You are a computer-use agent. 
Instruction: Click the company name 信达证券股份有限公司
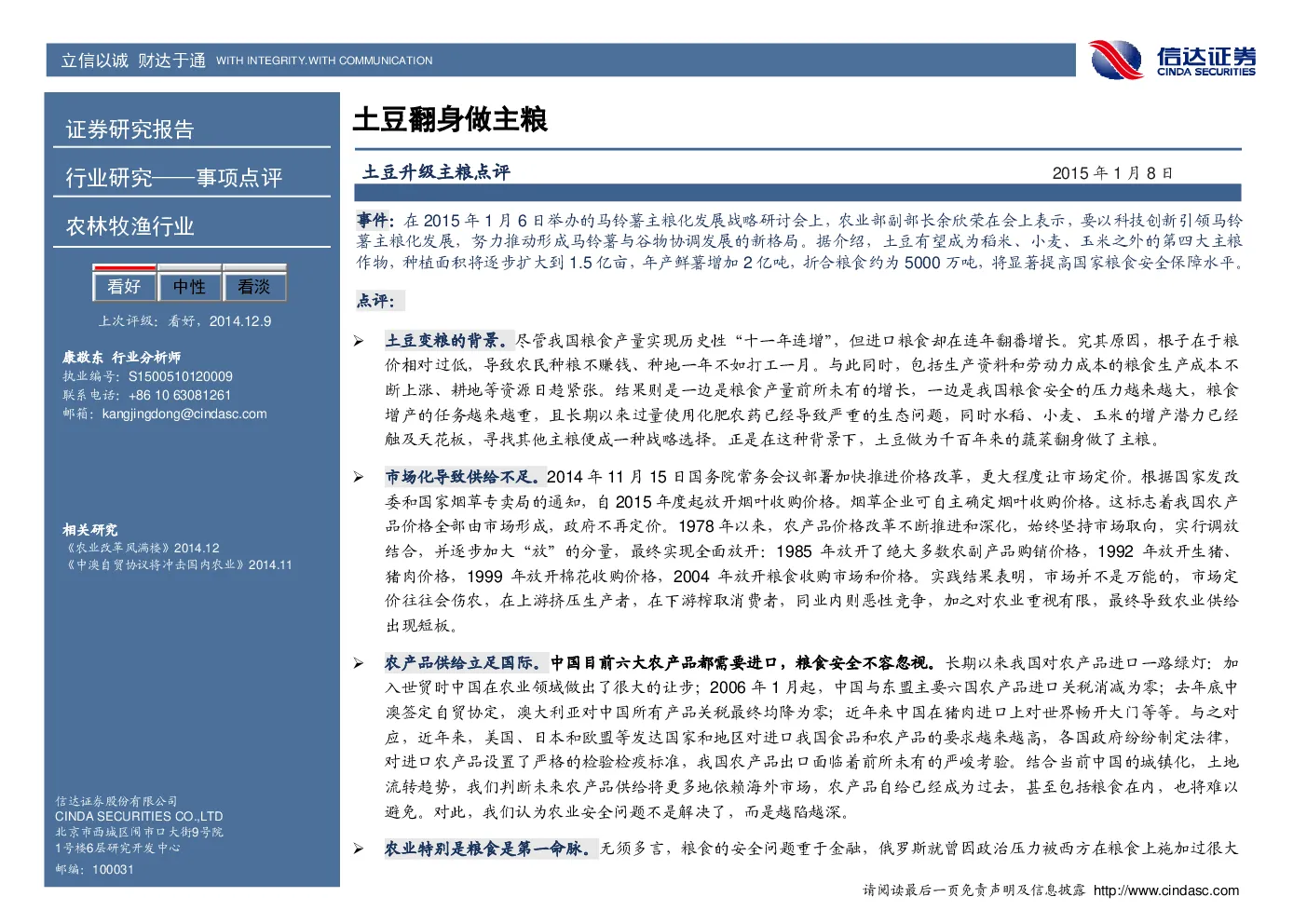pos(116,801)
